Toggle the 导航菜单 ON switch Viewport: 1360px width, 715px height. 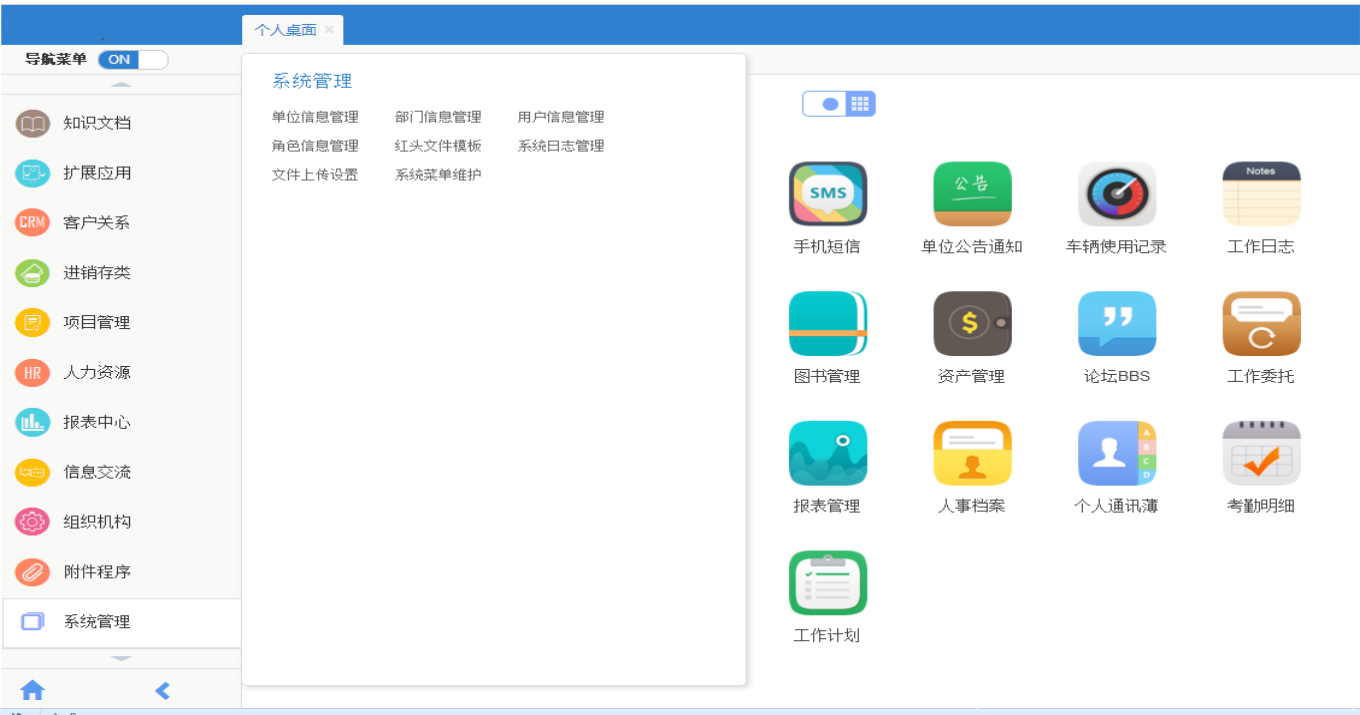(133, 59)
